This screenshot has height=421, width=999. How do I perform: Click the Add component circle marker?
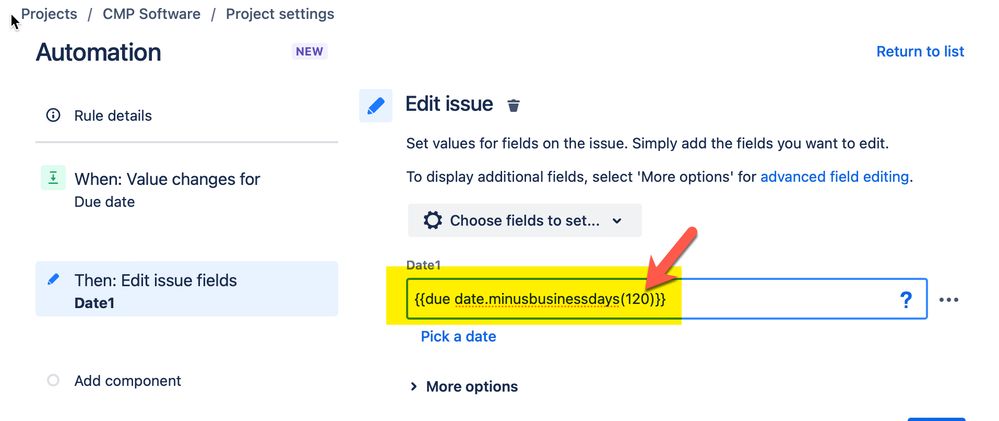tap(54, 380)
